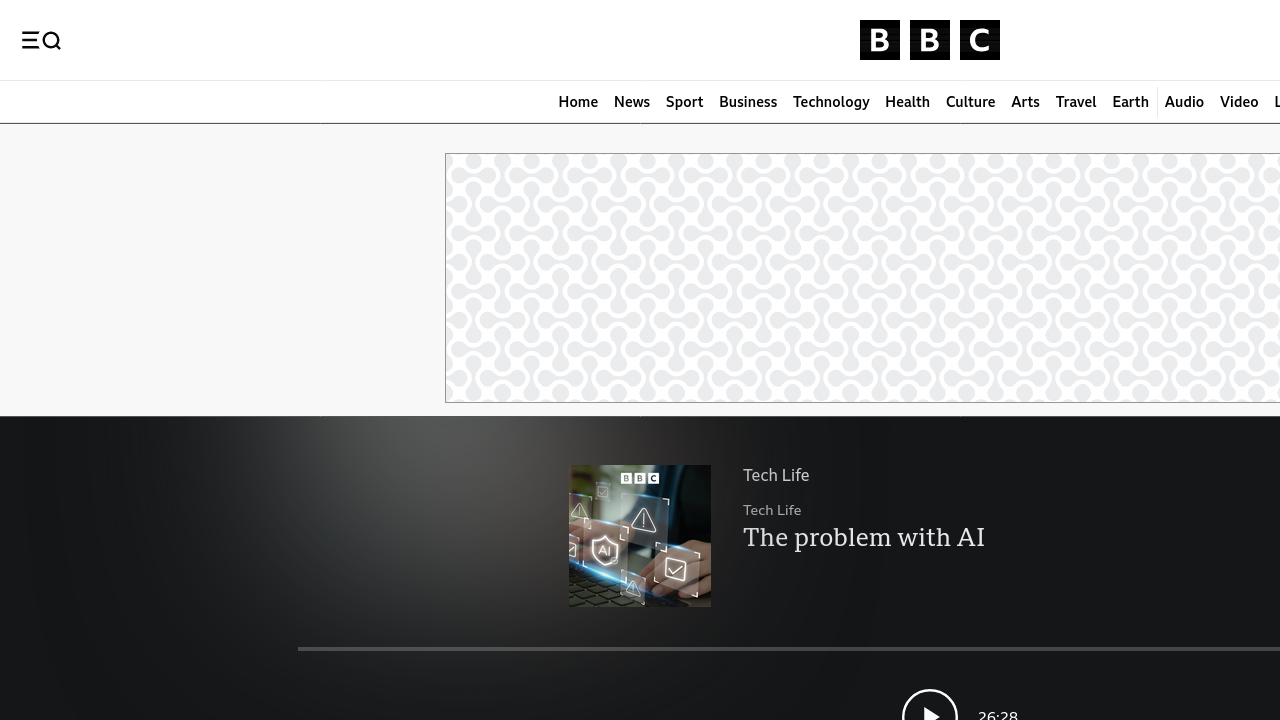The image size is (1280, 720).
Task: Click the advertisement banner placeholder
Action: pos(862,278)
